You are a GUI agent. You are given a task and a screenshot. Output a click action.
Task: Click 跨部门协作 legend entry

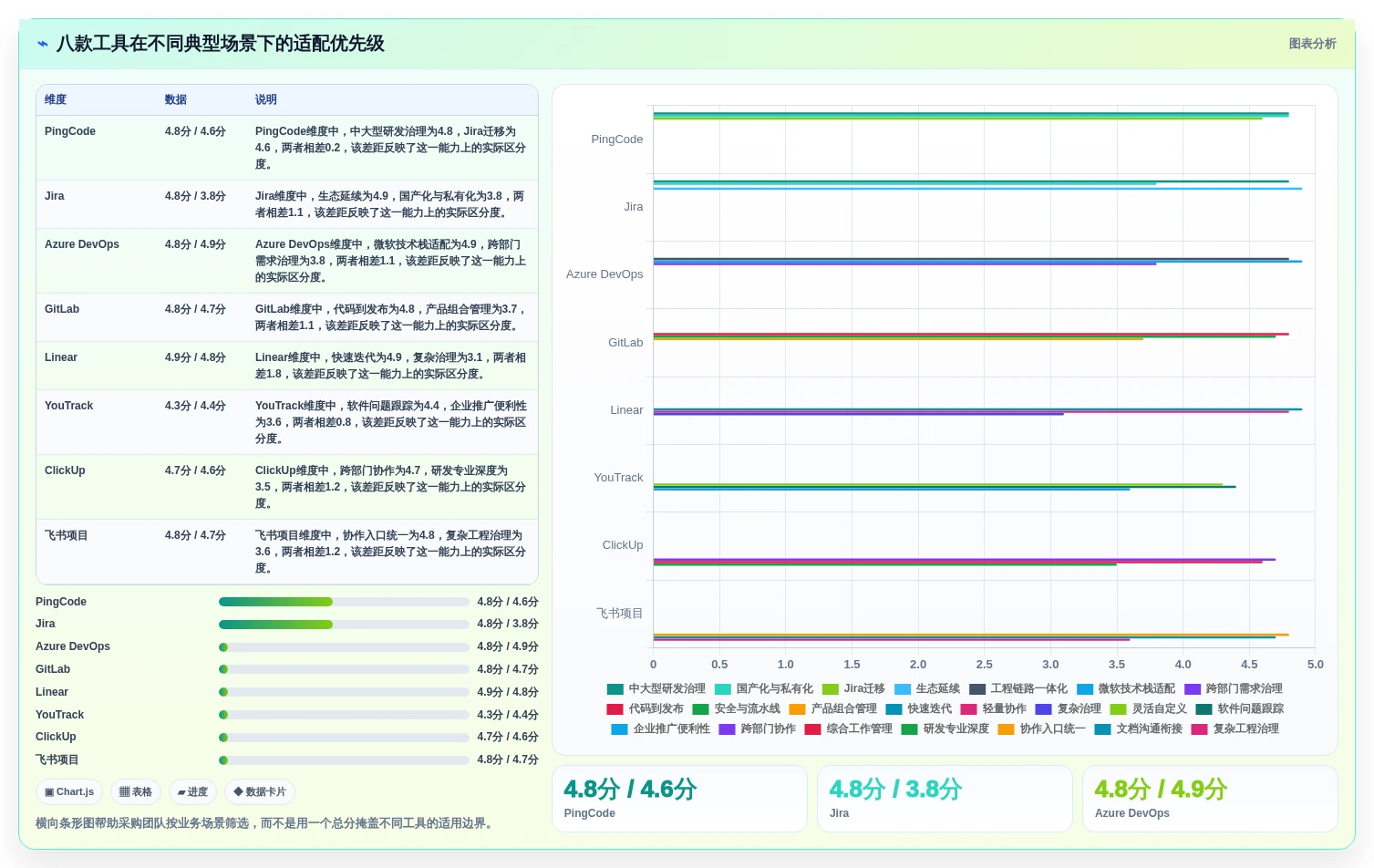coord(758,729)
